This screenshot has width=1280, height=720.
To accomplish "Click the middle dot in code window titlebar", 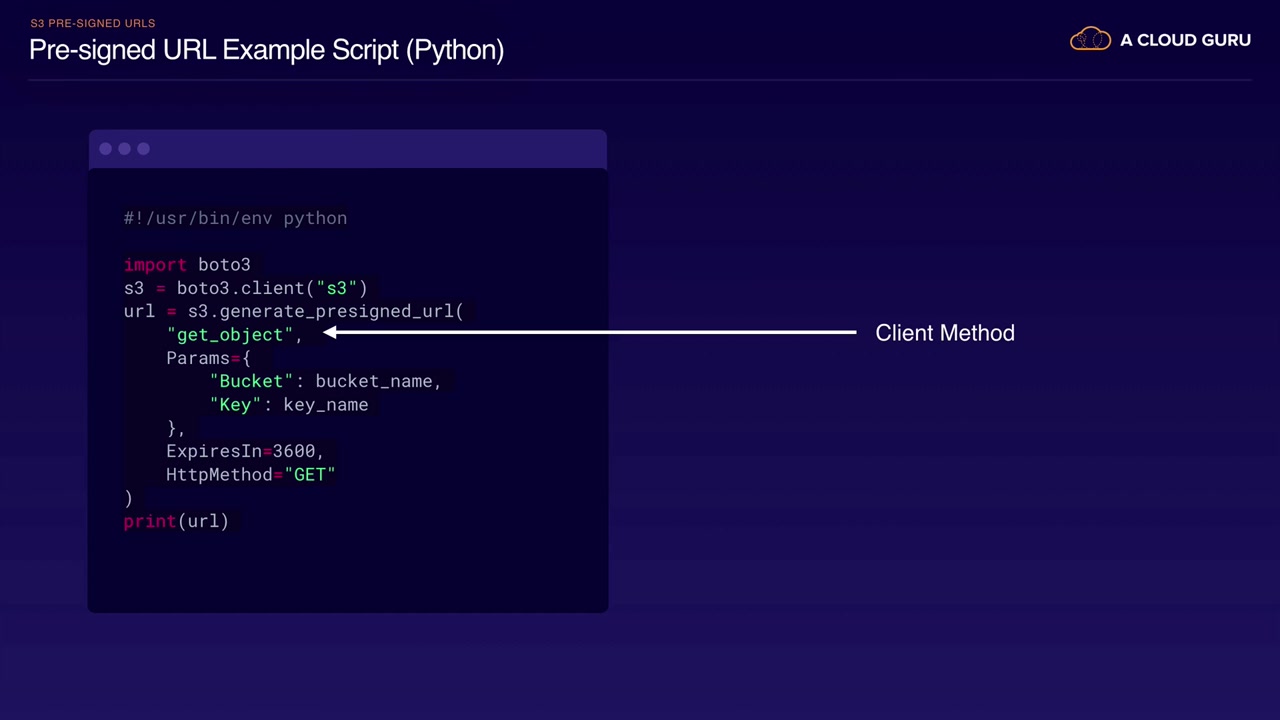I will click(125, 149).
